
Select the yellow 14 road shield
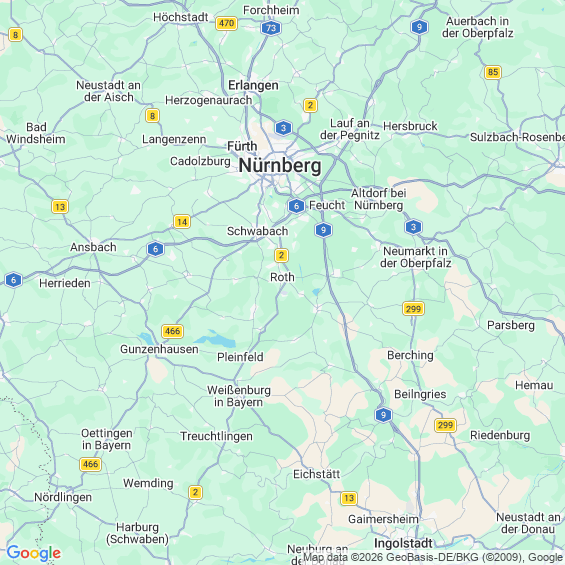coord(182,222)
